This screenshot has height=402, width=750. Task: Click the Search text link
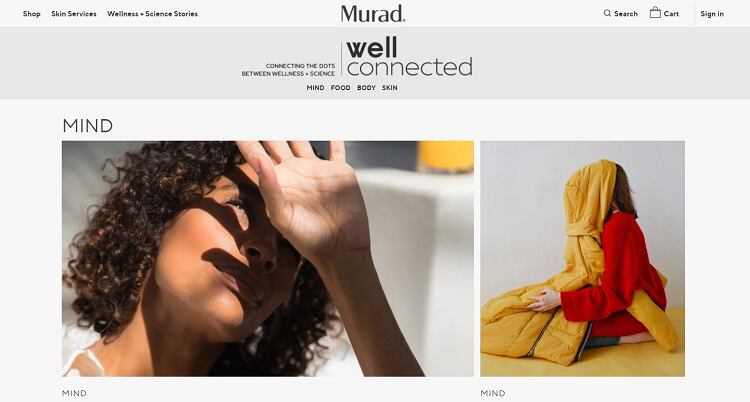pyautogui.click(x=626, y=14)
